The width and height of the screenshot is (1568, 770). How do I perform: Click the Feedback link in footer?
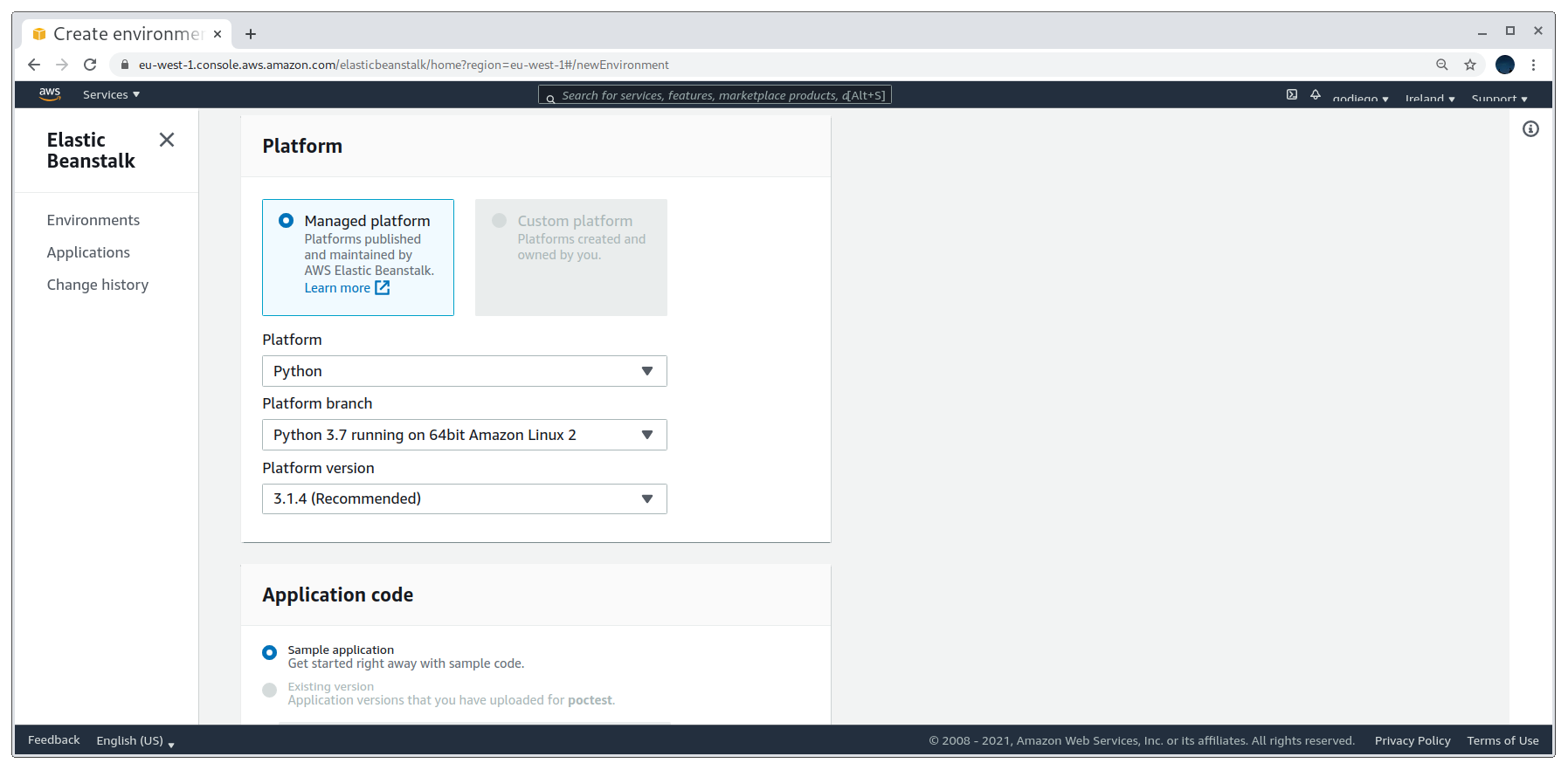coord(53,739)
